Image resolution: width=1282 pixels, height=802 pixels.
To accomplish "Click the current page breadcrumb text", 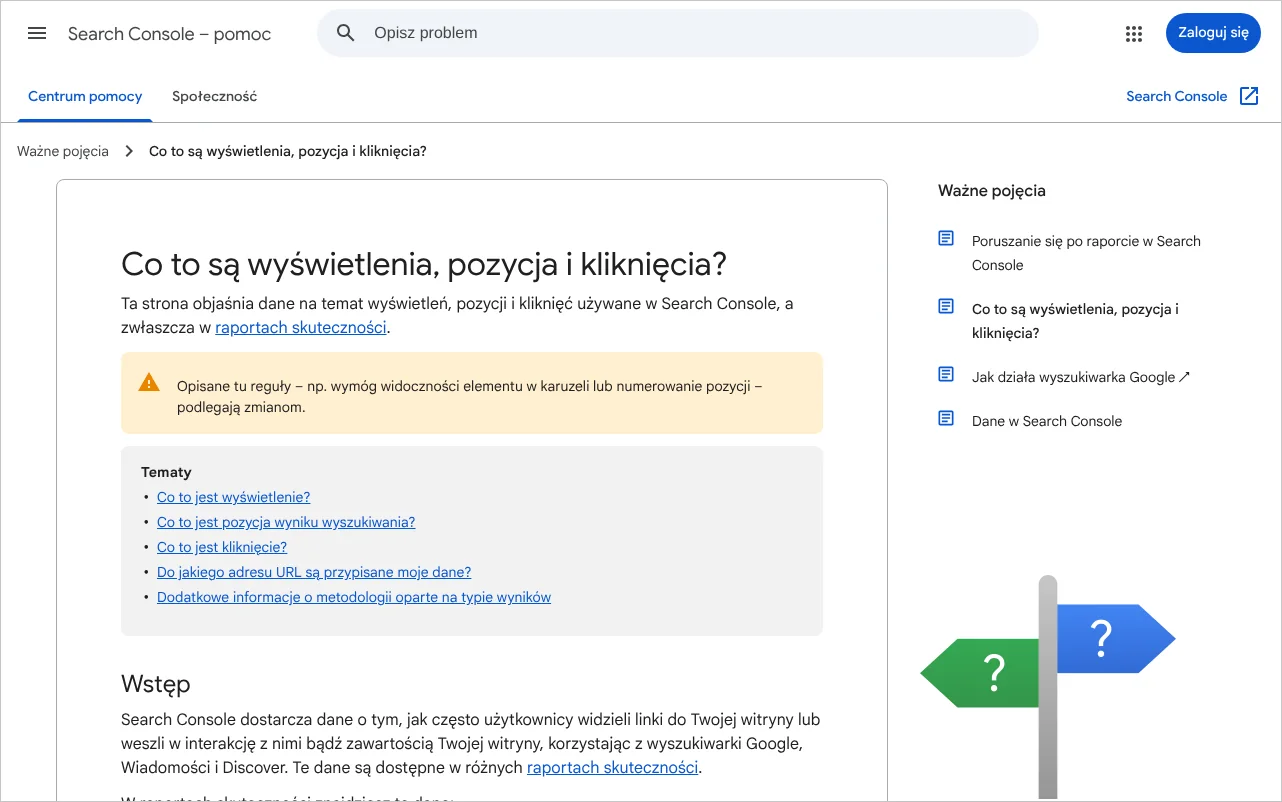I will (288, 152).
